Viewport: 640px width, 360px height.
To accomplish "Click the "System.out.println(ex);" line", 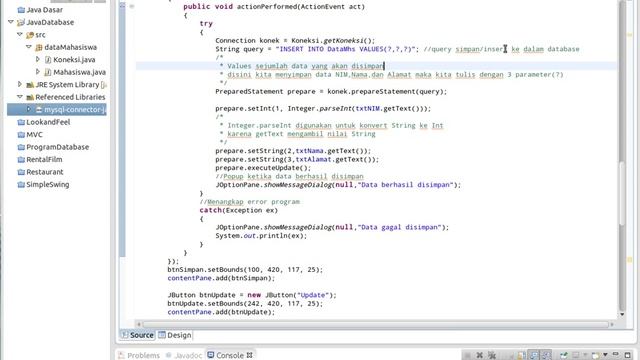I will 261,236.
